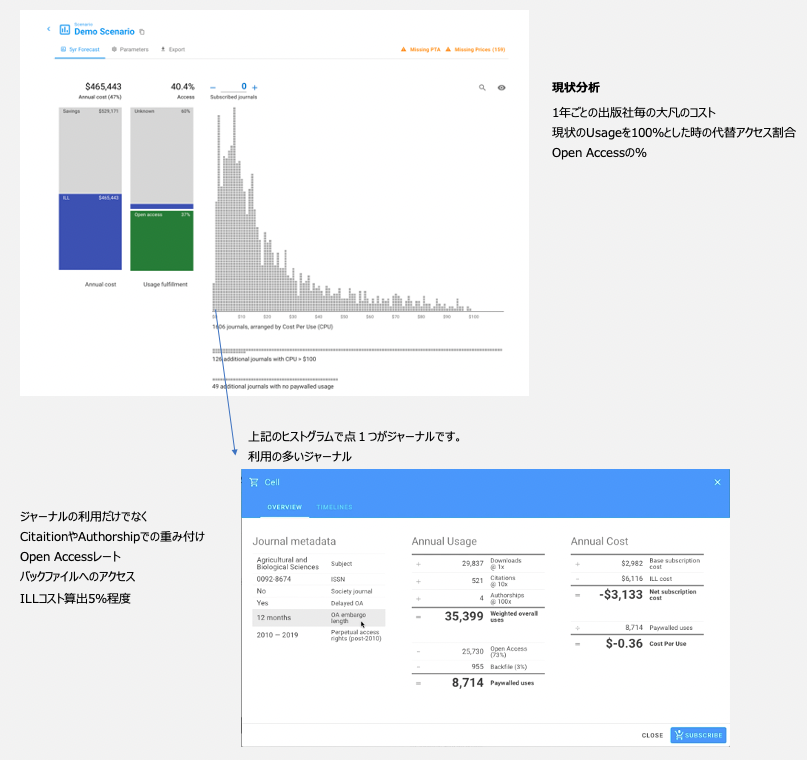Click the Subscribed journals number field
Screen dimensions: 807x760
coord(234,87)
